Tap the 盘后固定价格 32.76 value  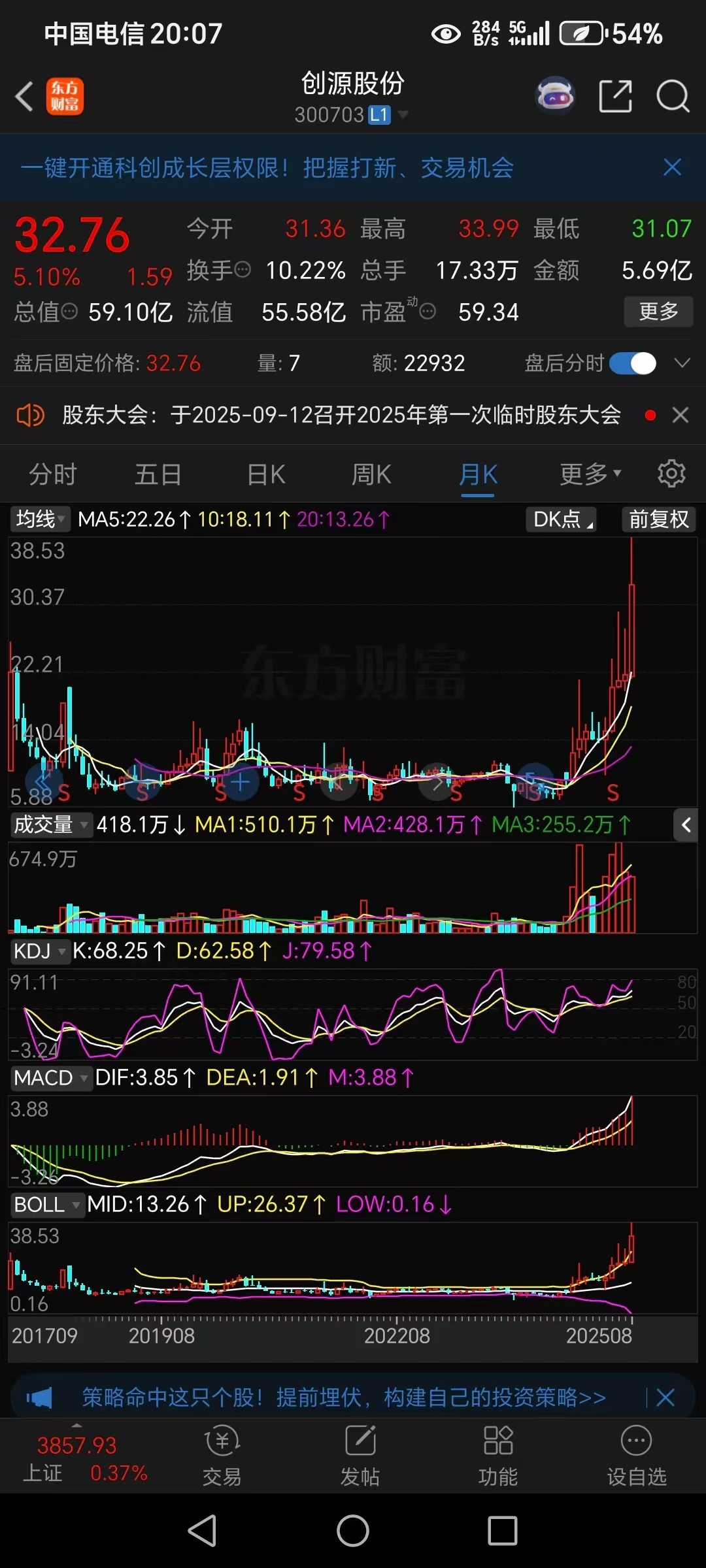coord(173,363)
